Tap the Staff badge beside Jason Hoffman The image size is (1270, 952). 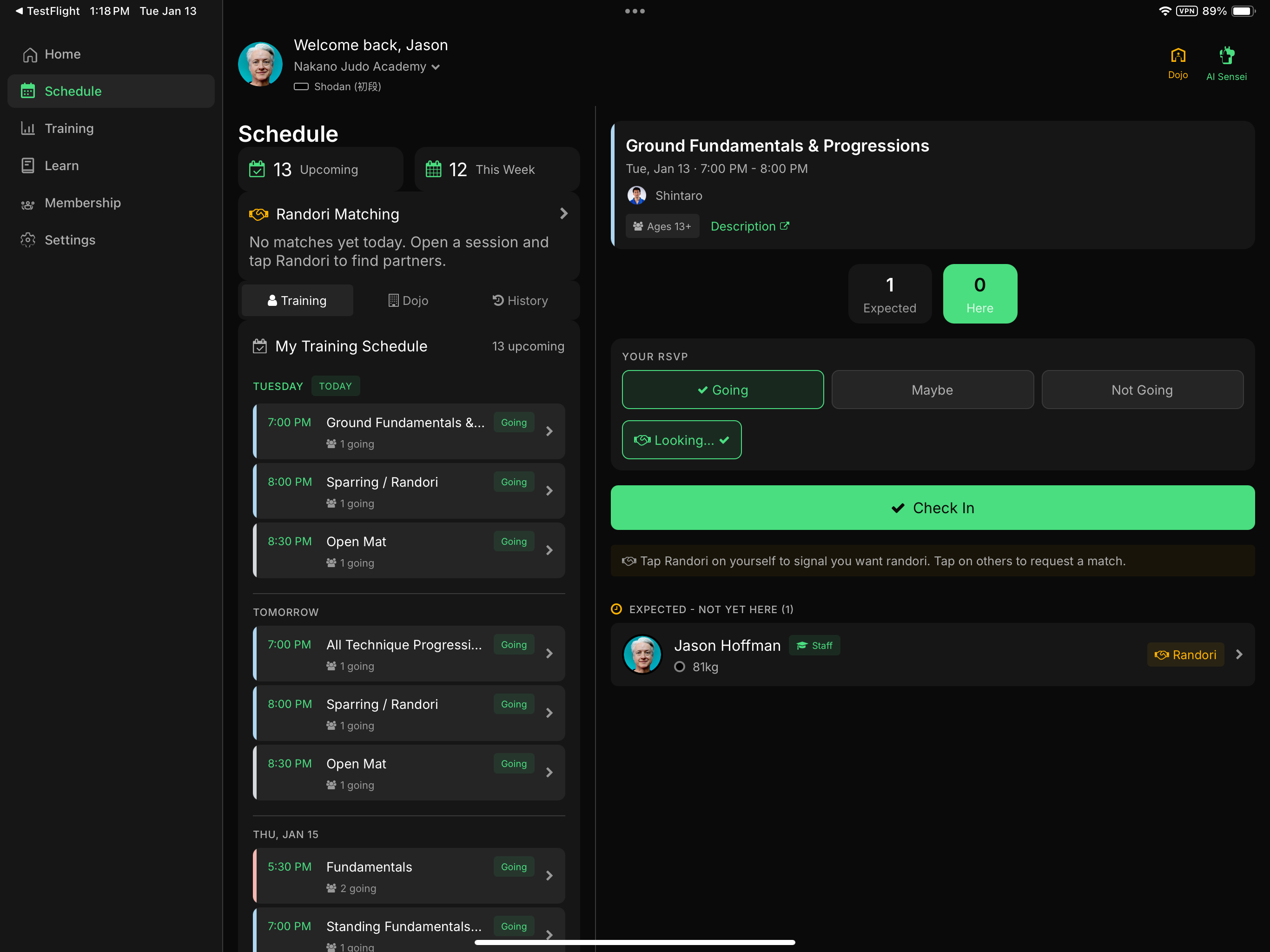(815, 645)
